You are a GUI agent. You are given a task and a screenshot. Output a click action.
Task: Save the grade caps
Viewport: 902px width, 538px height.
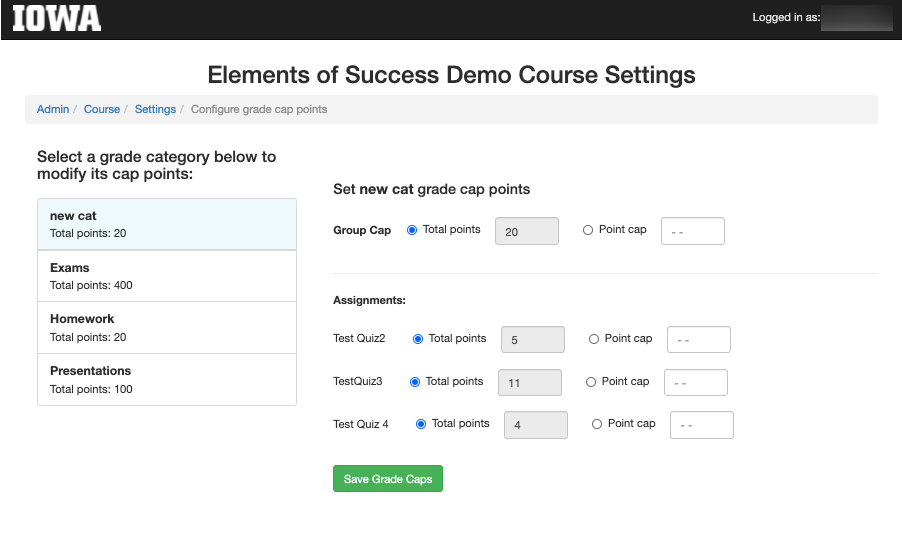click(x=388, y=479)
